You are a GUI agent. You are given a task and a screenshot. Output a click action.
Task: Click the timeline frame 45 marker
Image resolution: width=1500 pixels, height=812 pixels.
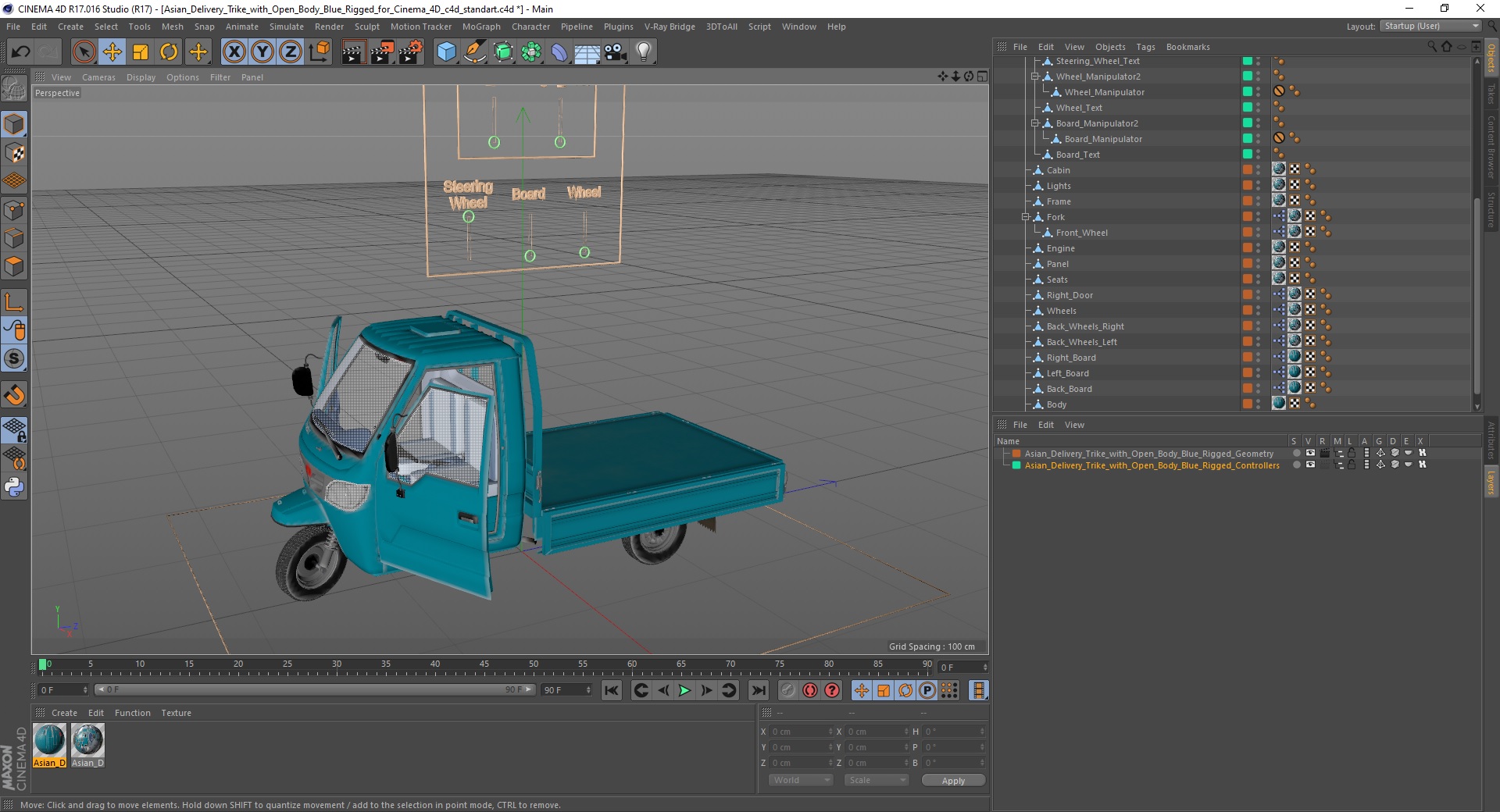pyautogui.click(x=484, y=665)
